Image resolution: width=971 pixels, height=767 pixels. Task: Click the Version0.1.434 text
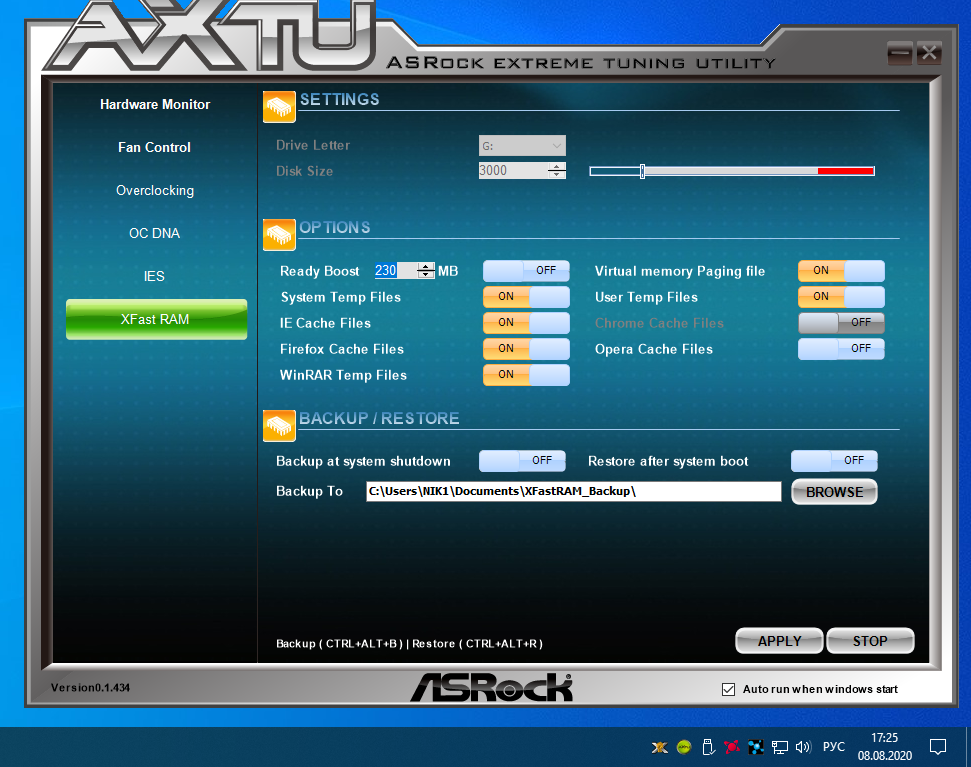click(90, 688)
